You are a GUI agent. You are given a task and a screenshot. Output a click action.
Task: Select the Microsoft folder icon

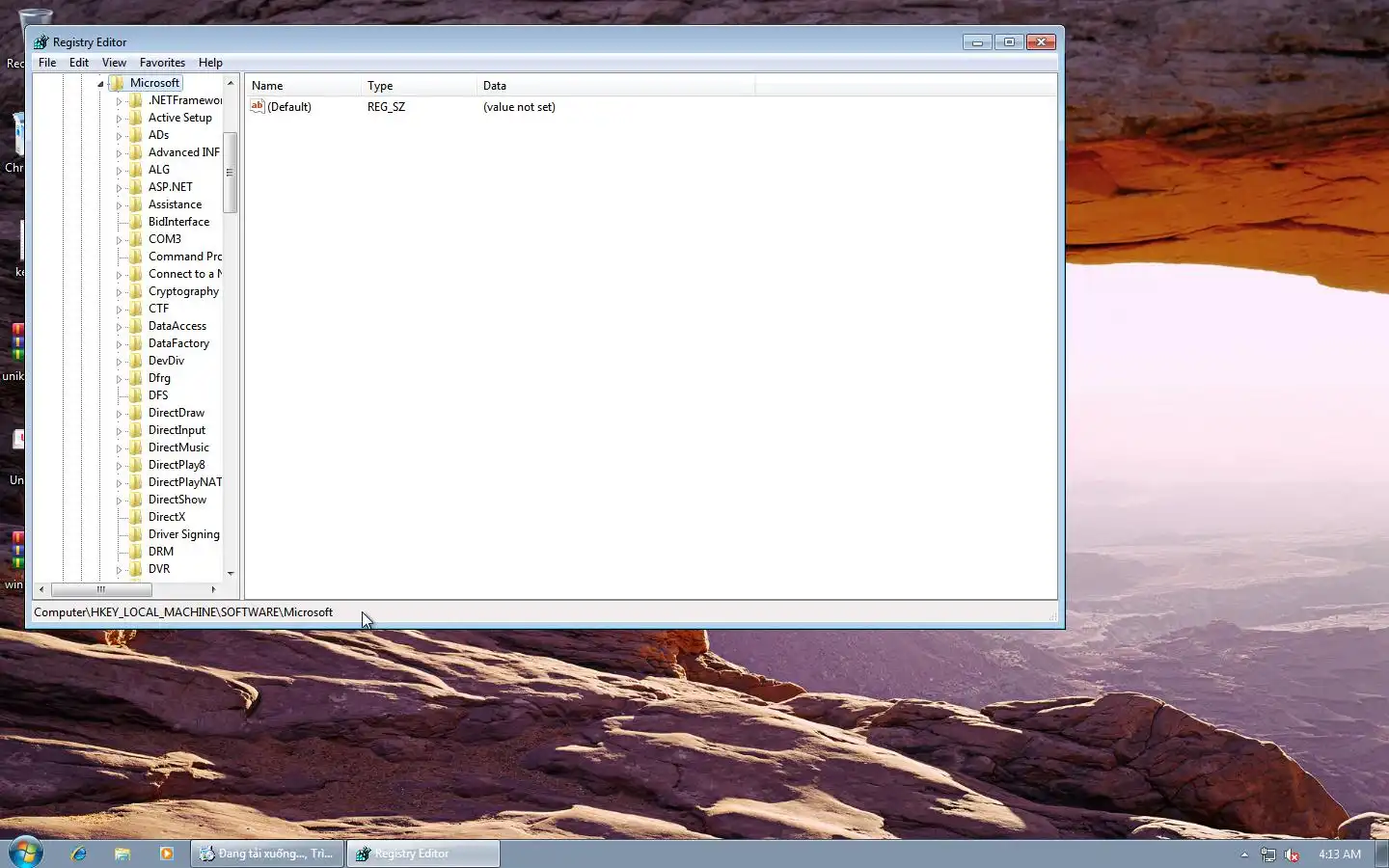[117, 83]
